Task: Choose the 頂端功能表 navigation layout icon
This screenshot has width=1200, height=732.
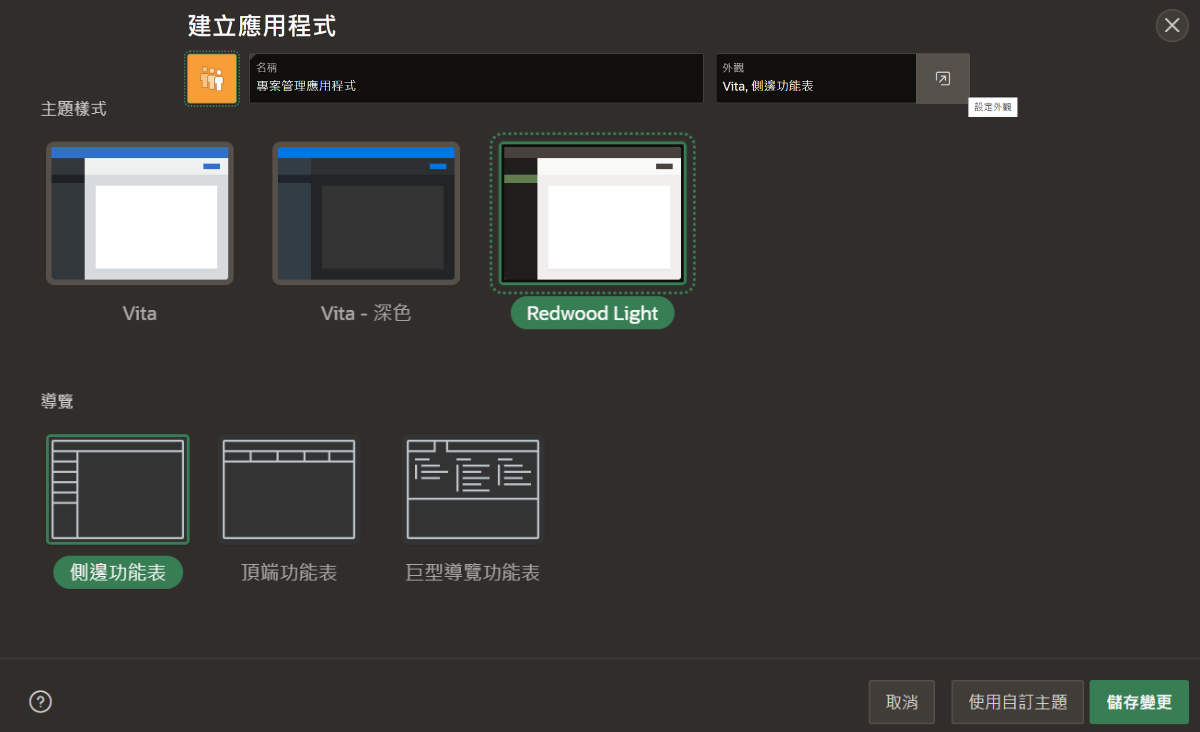Action: coord(289,490)
